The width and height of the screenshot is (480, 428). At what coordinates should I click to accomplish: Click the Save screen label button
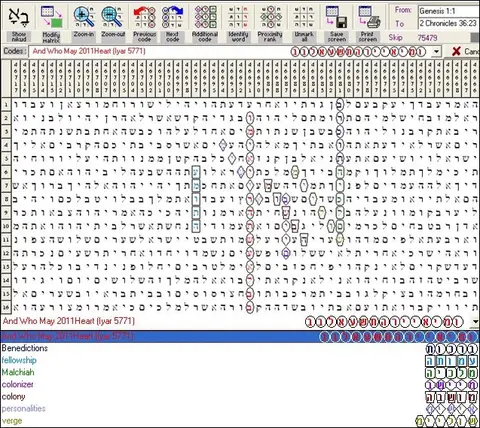pyautogui.click(x=337, y=37)
